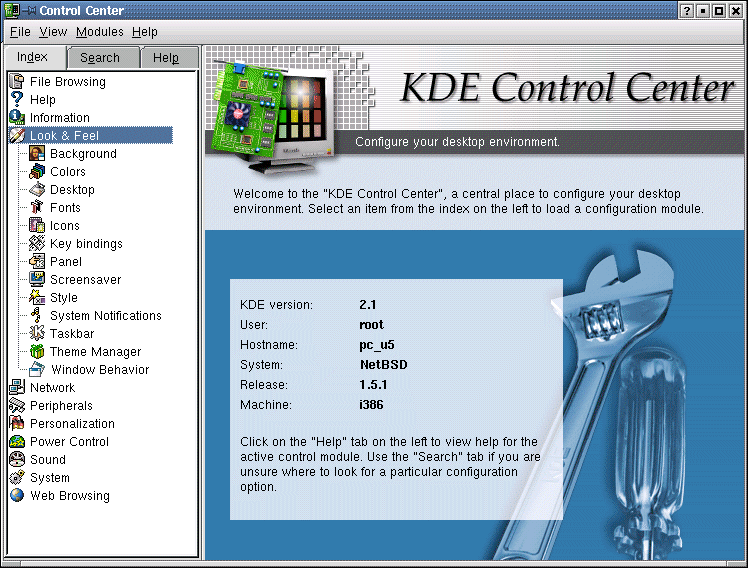
Task: Select the Fonts tree entry label
Action: pos(65,207)
